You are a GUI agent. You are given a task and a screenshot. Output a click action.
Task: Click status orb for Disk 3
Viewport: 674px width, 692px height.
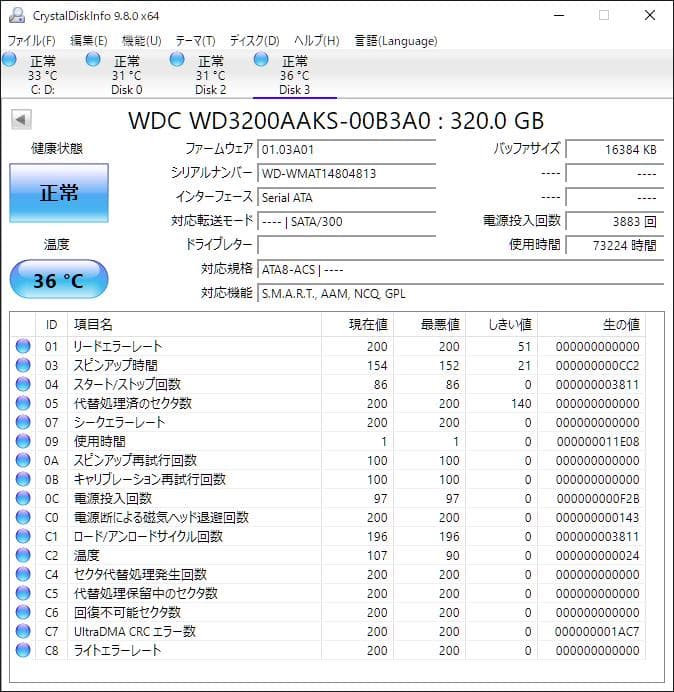261,59
